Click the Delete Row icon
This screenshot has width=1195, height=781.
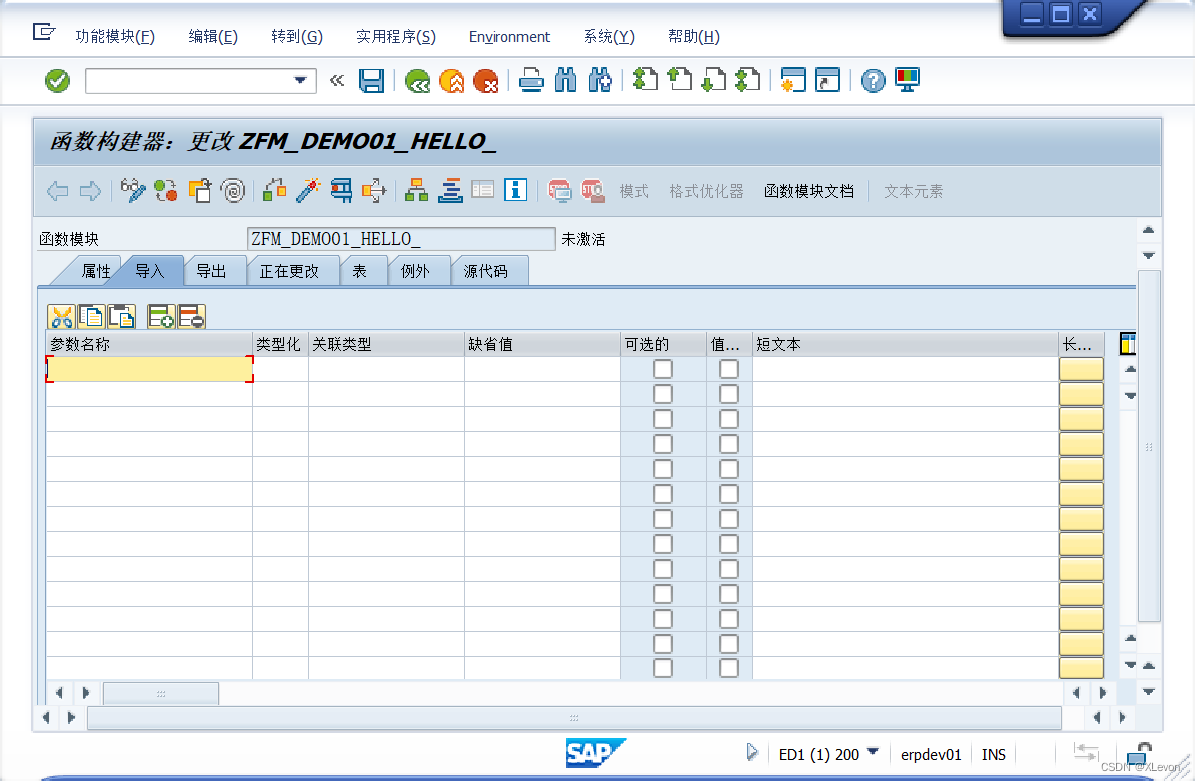(192, 316)
